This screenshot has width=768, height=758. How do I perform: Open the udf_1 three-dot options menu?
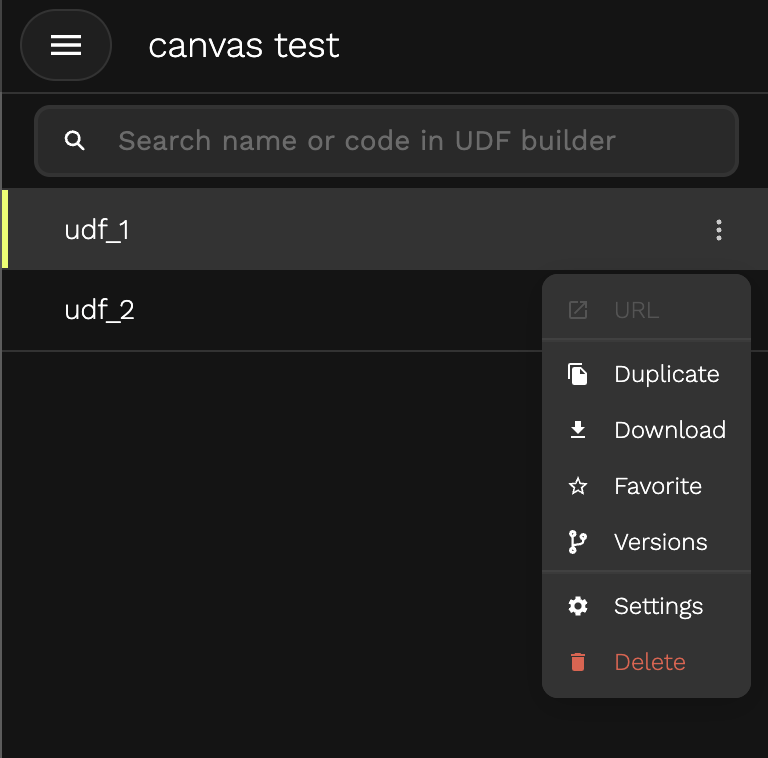pyautogui.click(x=719, y=230)
